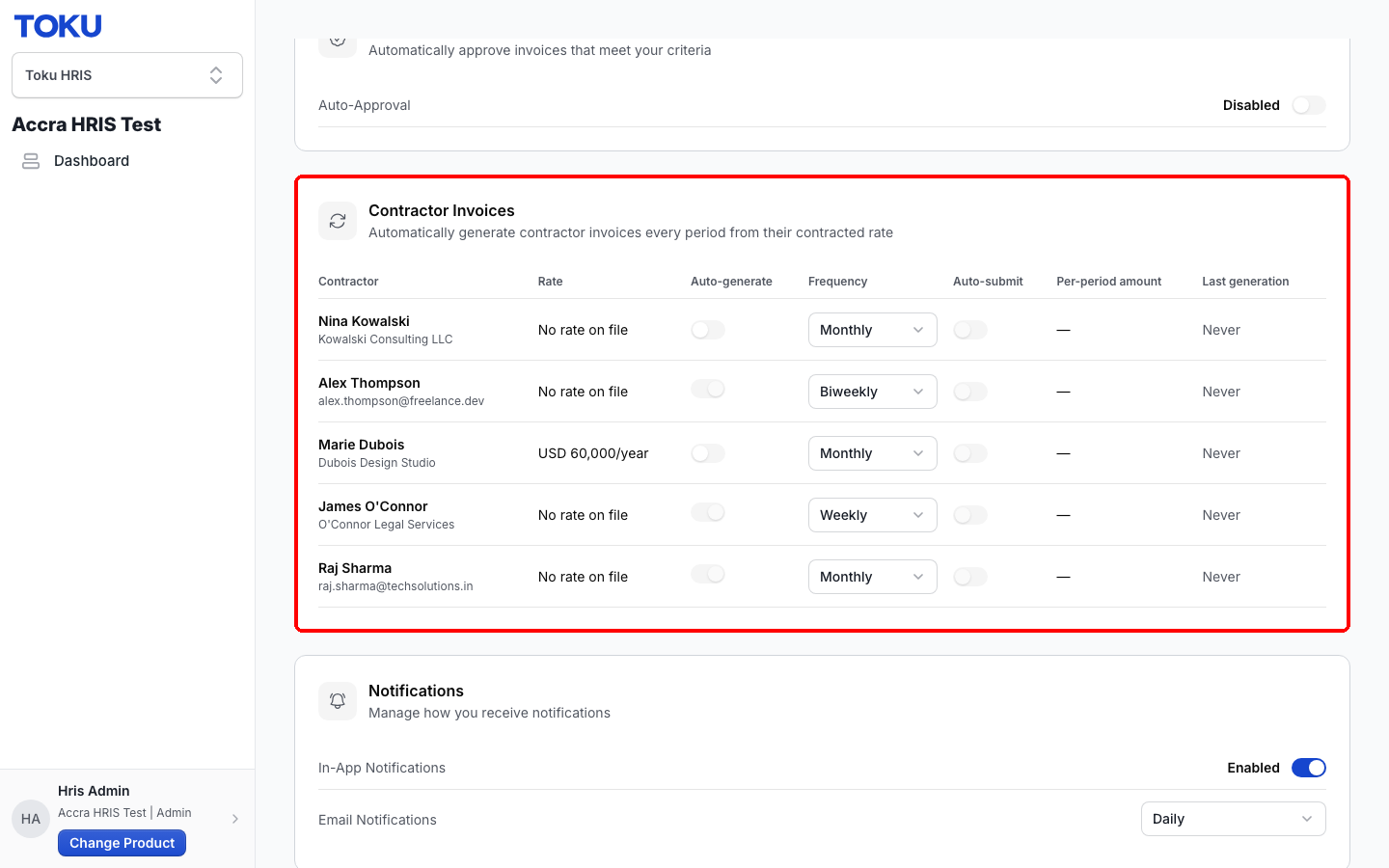Click the Rate column header
Viewport: 1389px width, 868px height.
[550, 282]
